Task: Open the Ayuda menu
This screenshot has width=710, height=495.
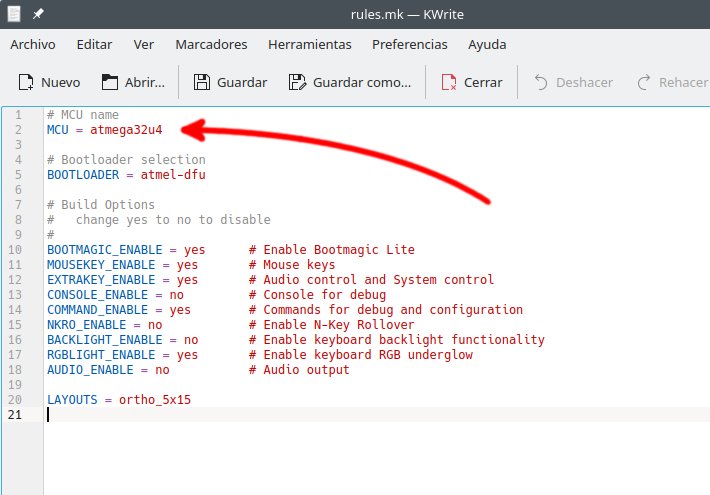Action: 487,45
